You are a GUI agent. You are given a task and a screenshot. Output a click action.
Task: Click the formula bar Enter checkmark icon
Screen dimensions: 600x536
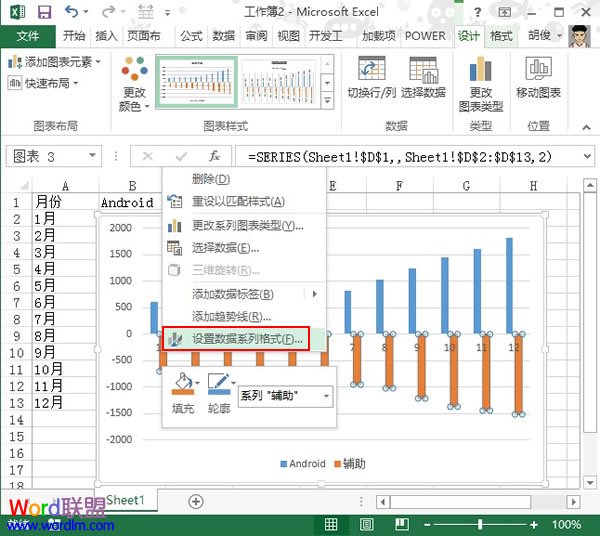click(x=181, y=156)
